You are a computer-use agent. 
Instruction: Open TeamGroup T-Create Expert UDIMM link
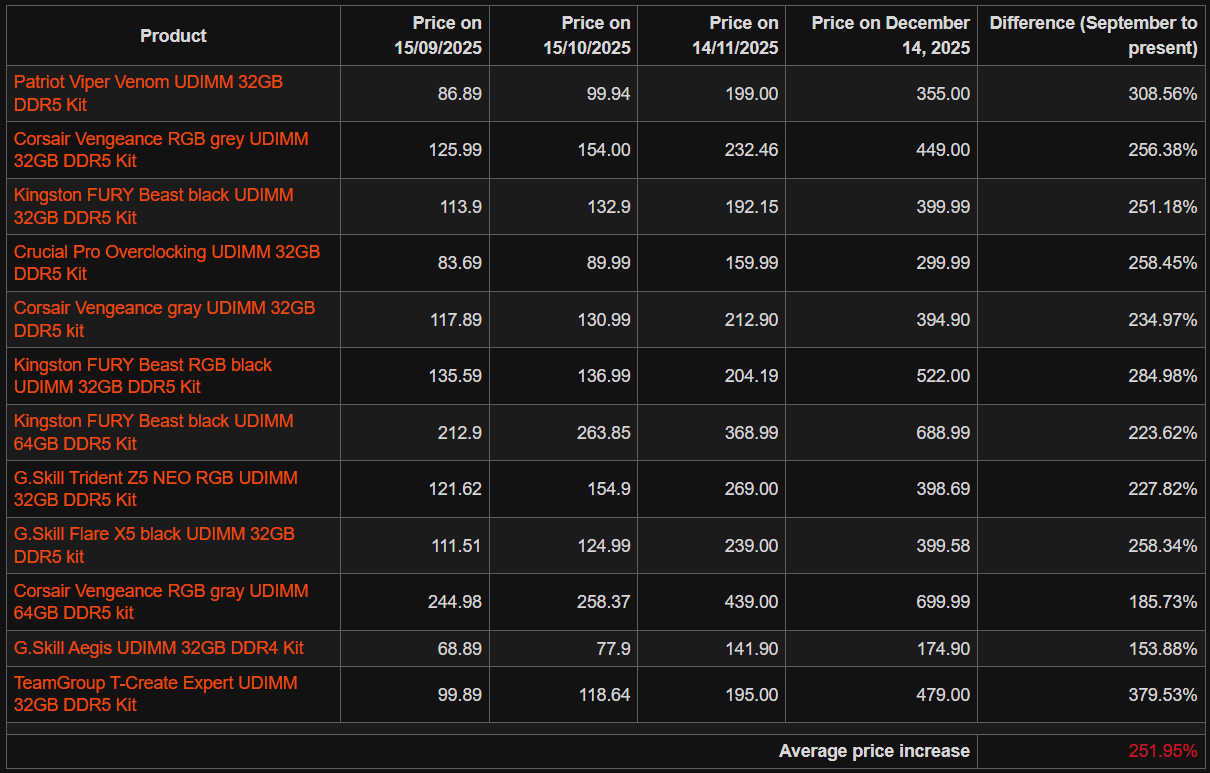(156, 683)
